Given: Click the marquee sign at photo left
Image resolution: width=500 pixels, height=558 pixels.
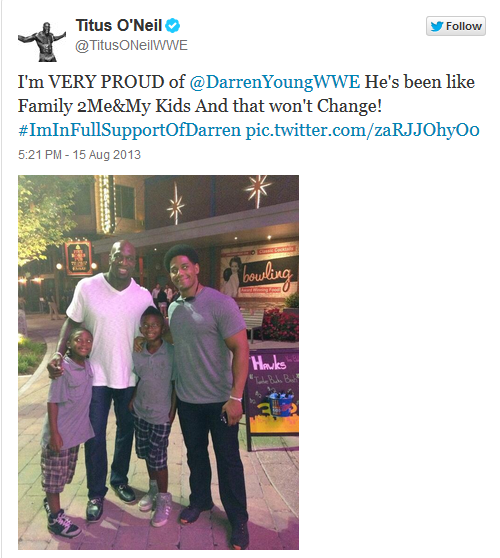Looking at the screenshot, I should 78,258.
